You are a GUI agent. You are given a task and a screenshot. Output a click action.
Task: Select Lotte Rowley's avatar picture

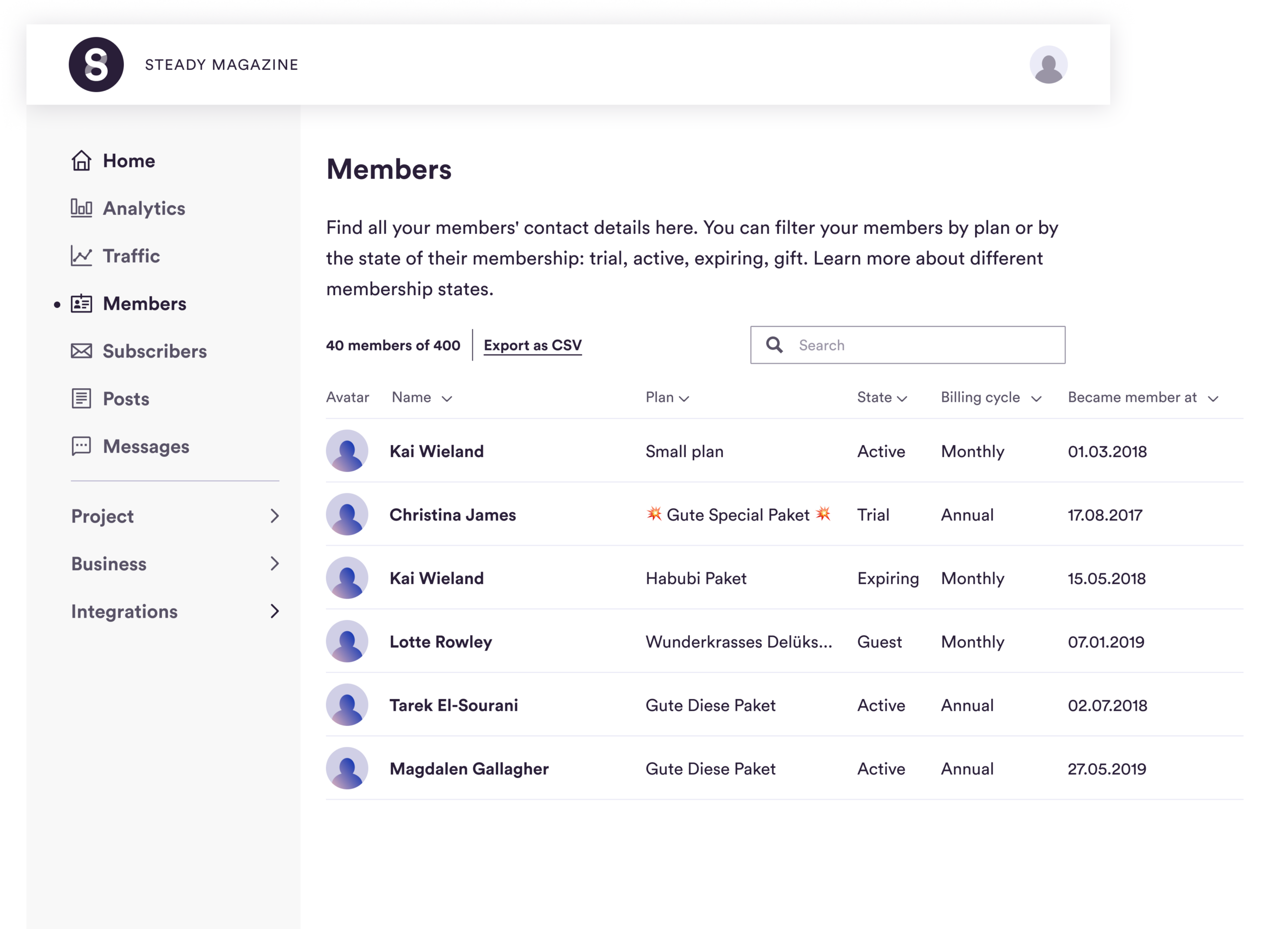tap(348, 642)
